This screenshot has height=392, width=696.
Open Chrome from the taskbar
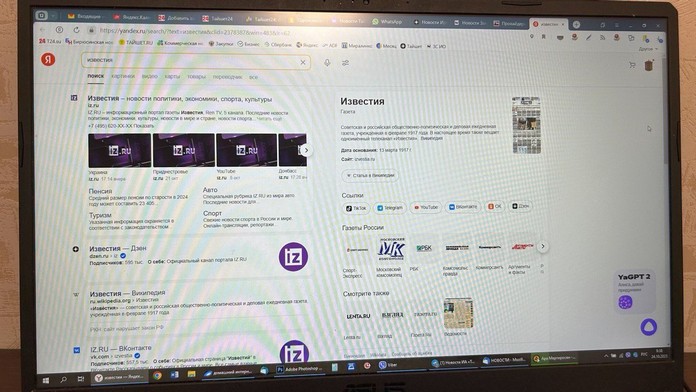(x=157, y=376)
